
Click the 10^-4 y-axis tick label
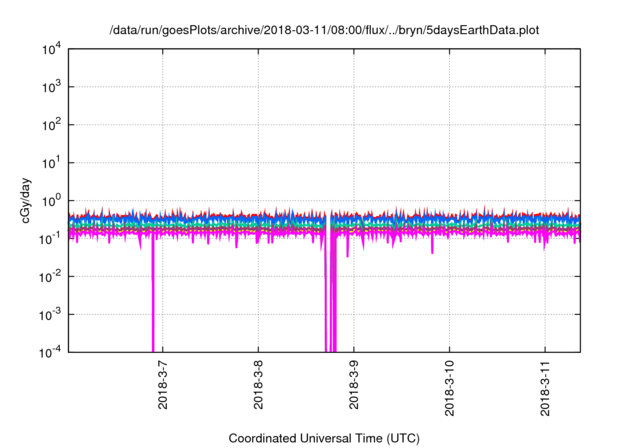pyautogui.click(x=50, y=352)
